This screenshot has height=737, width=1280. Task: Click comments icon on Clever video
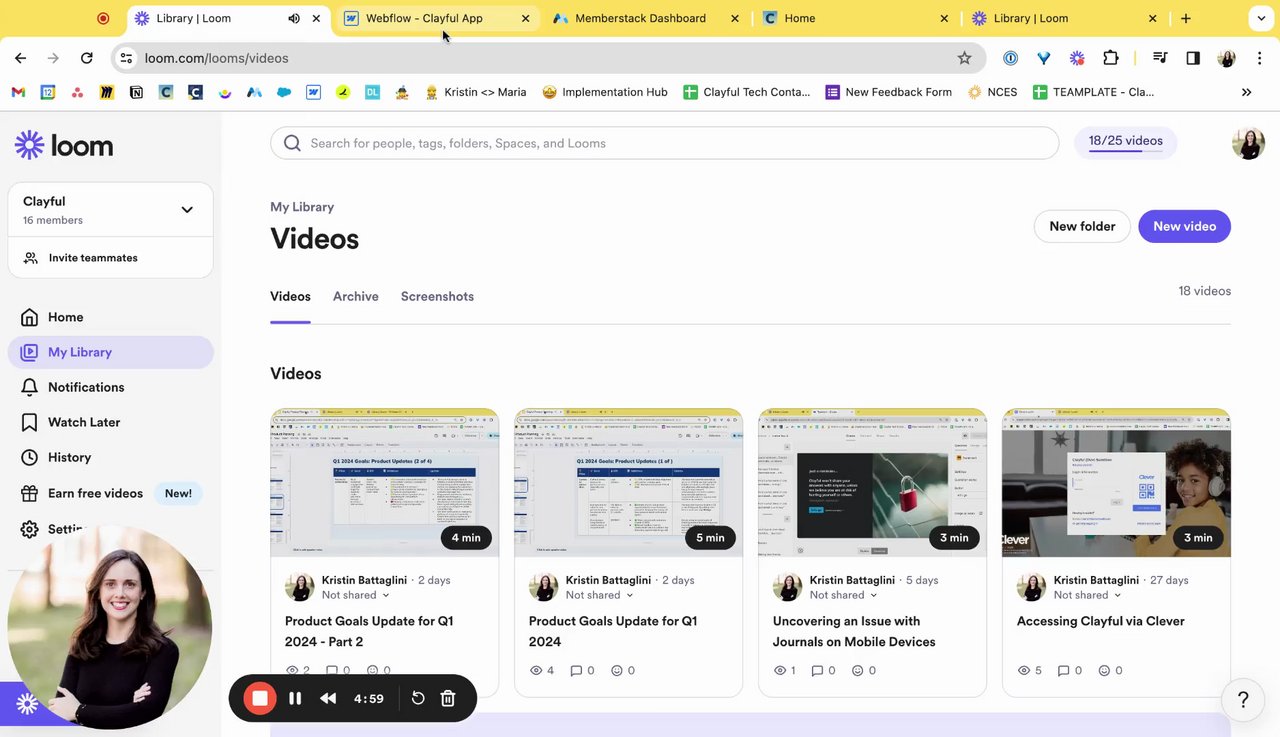[x=1062, y=670]
